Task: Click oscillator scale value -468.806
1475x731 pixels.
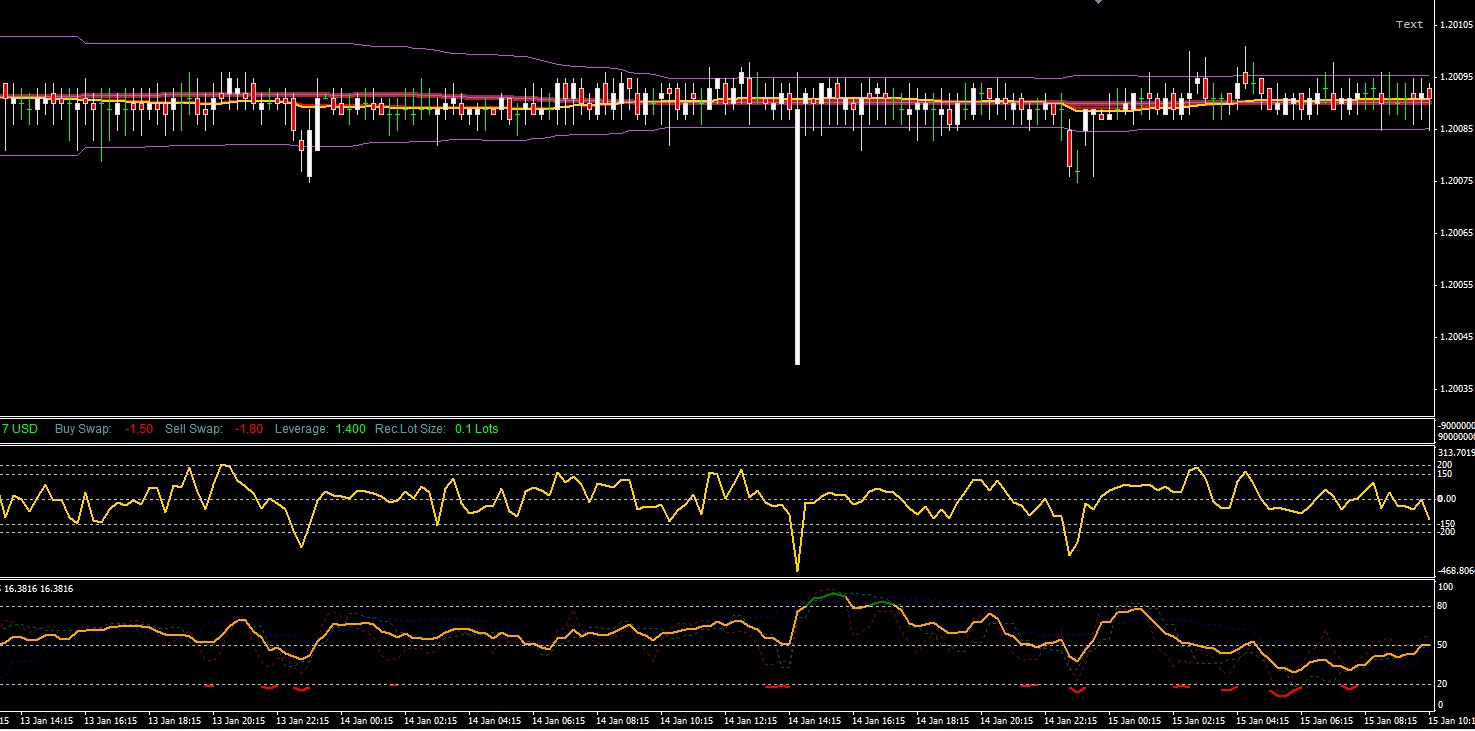Action: click(x=1456, y=570)
